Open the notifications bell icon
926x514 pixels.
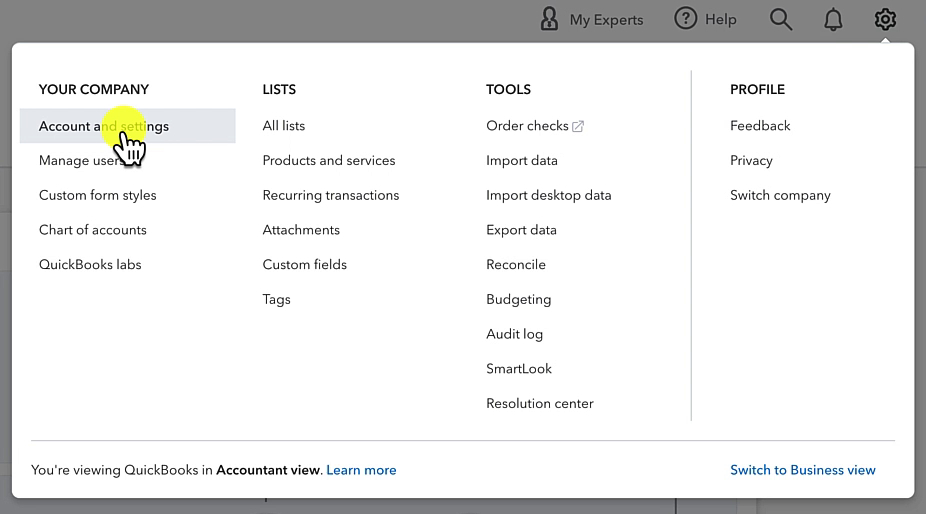(833, 19)
